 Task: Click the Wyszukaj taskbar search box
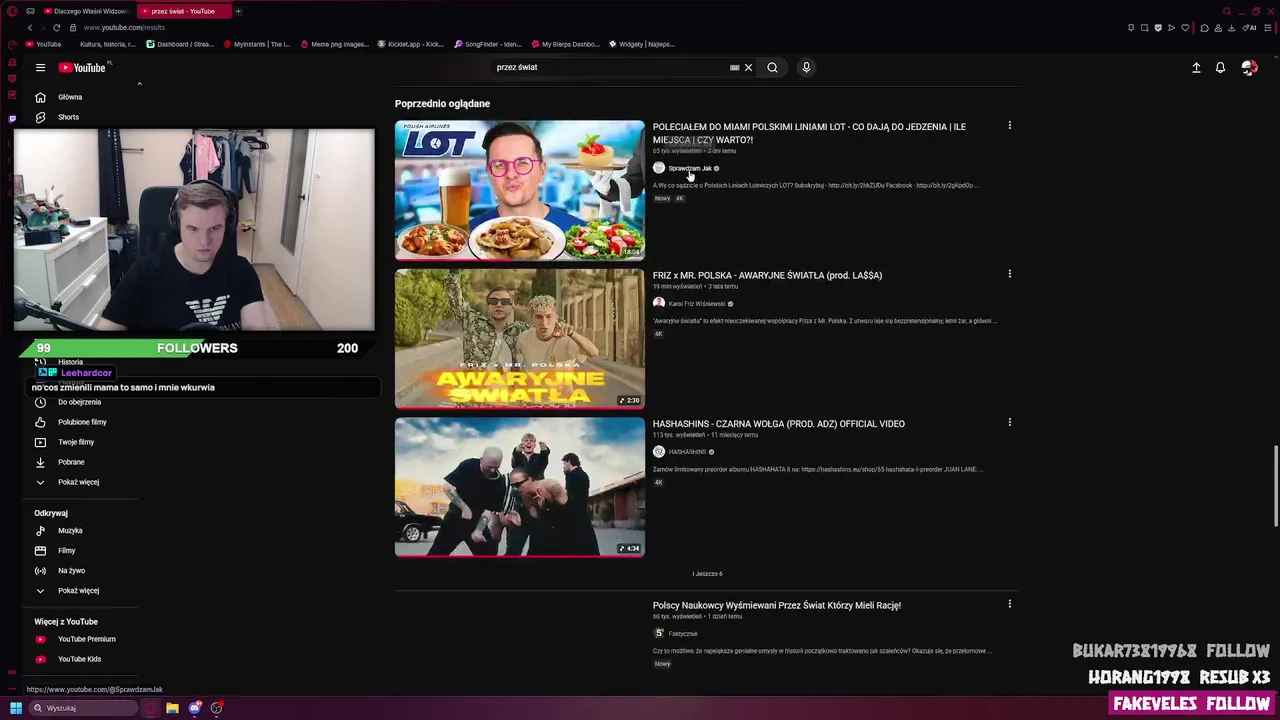coord(83,708)
